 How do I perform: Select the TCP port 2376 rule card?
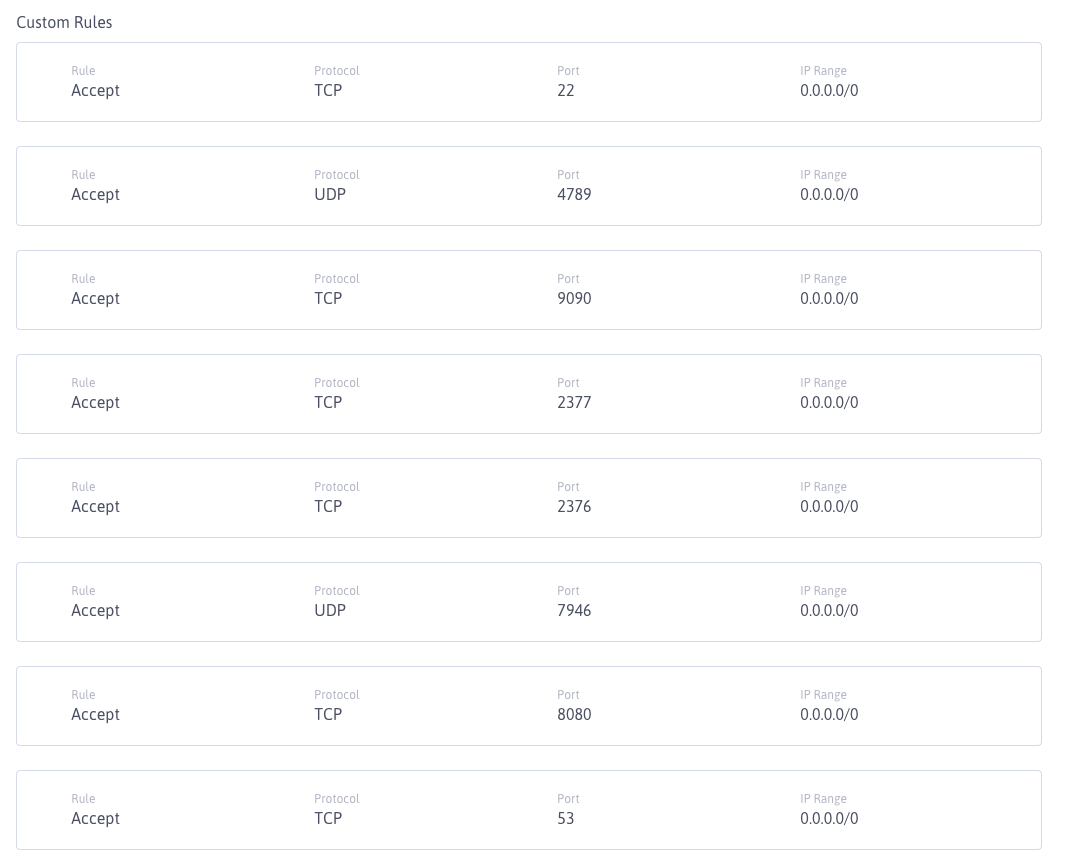coord(528,498)
